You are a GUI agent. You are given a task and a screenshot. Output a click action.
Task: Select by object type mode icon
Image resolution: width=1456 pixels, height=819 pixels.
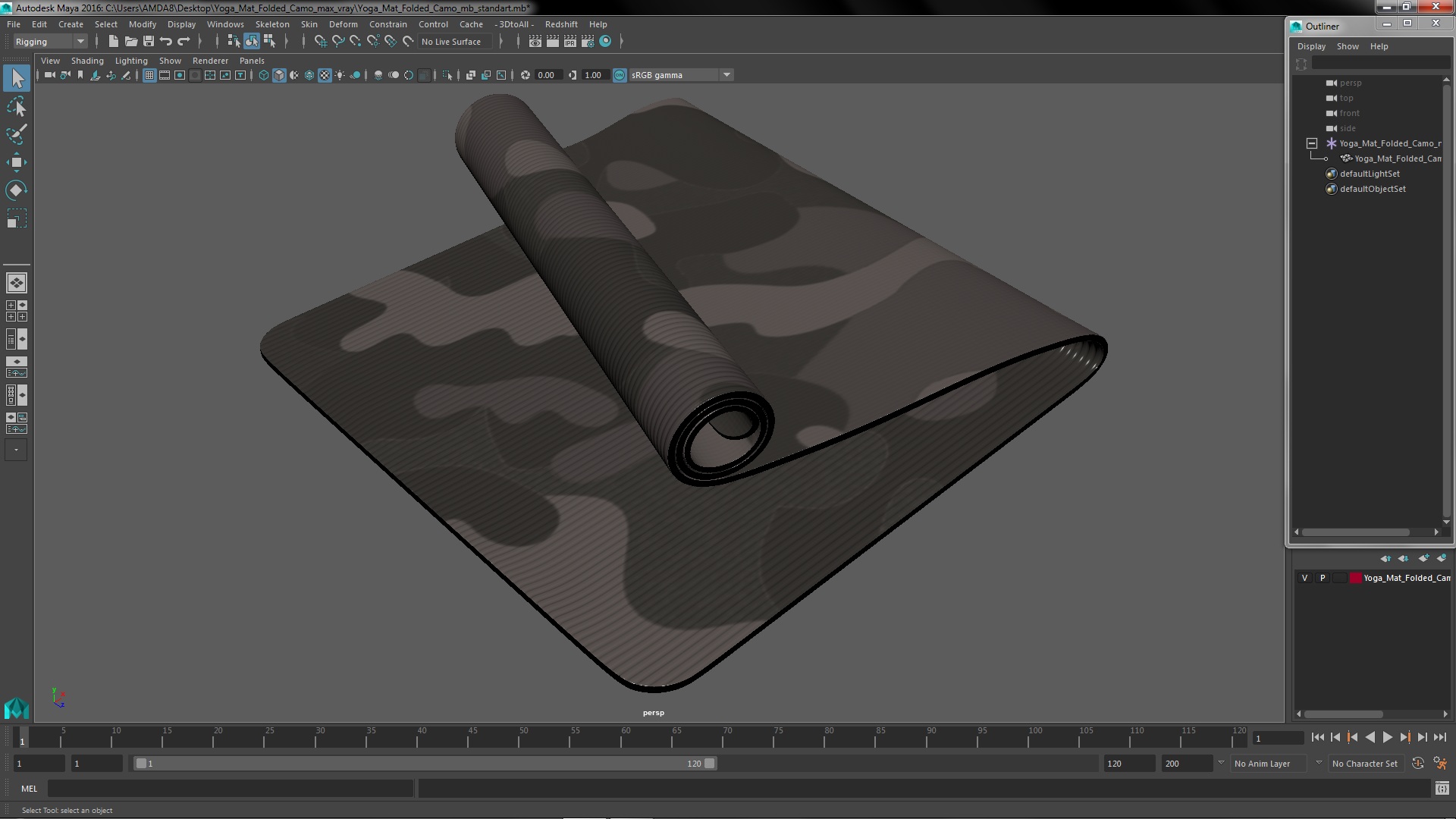coord(252,42)
